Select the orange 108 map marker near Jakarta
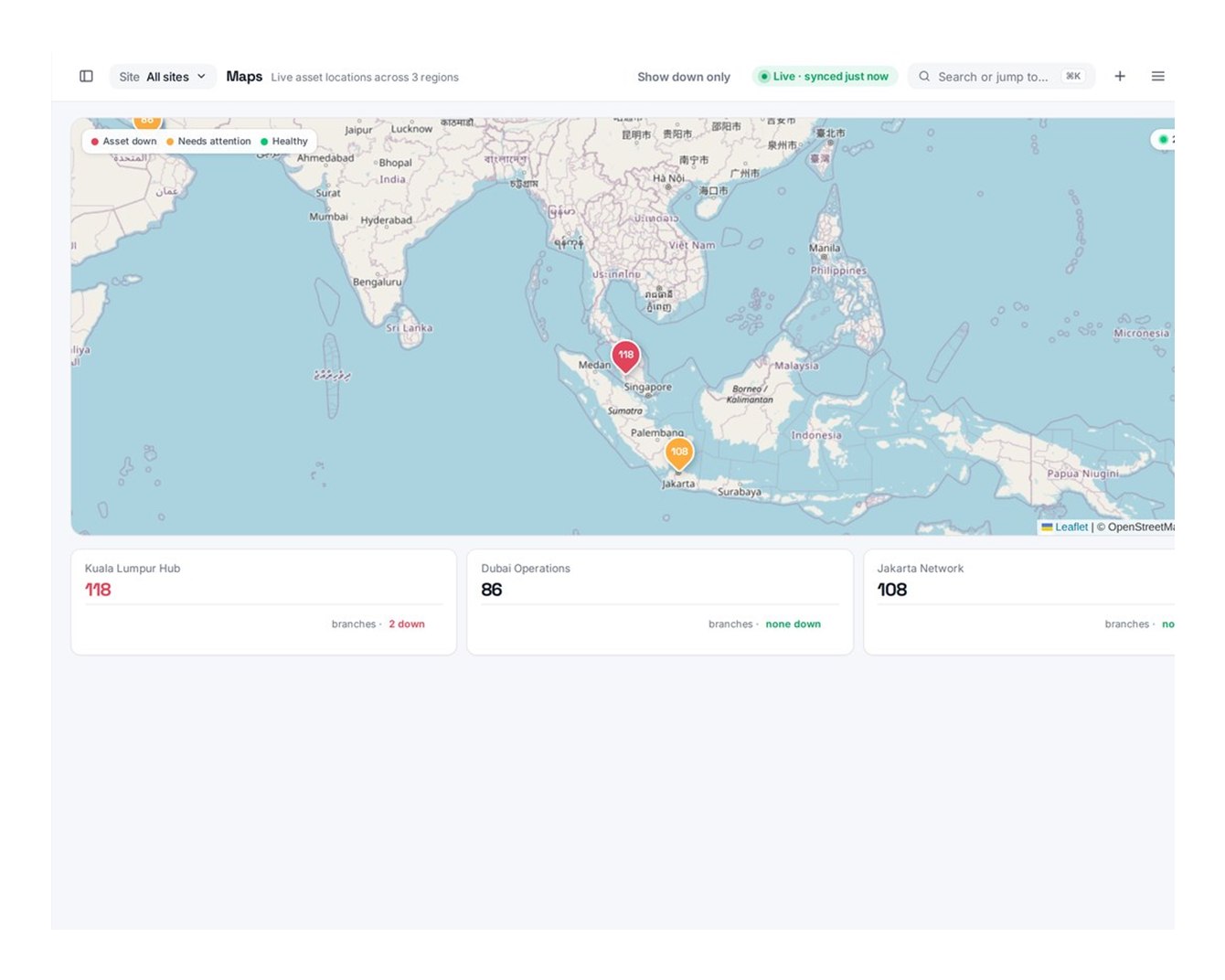 click(679, 453)
